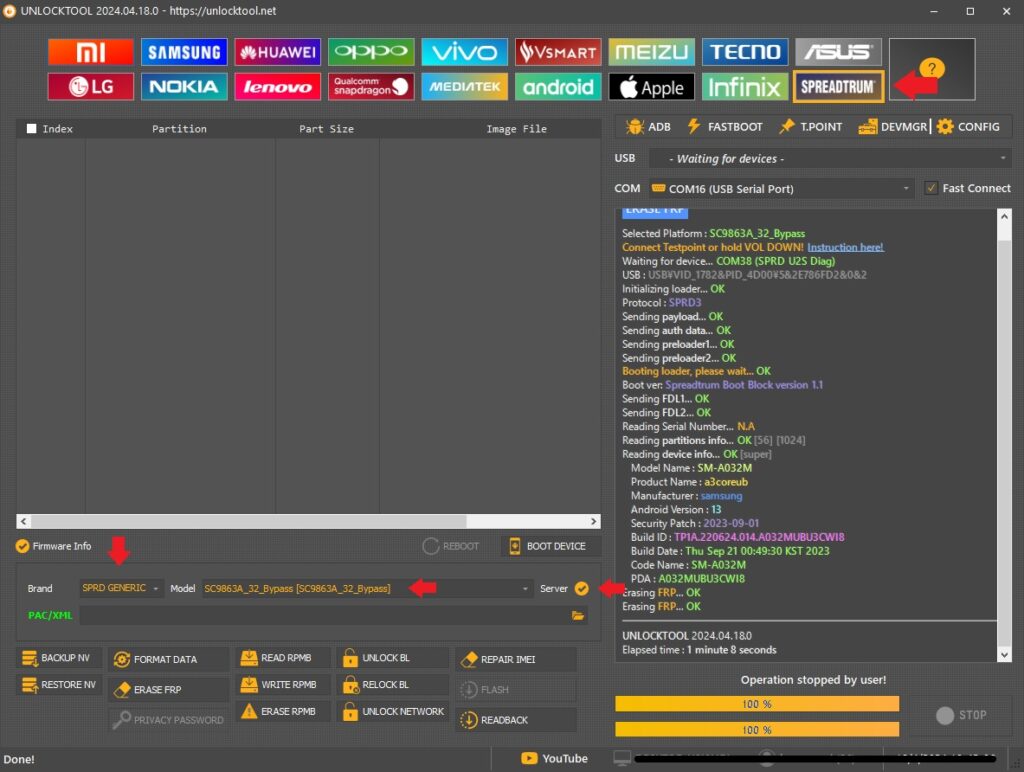Toggle the Index select-all checkbox
Viewport: 1024px width, 772px height.
pos(32,129)
